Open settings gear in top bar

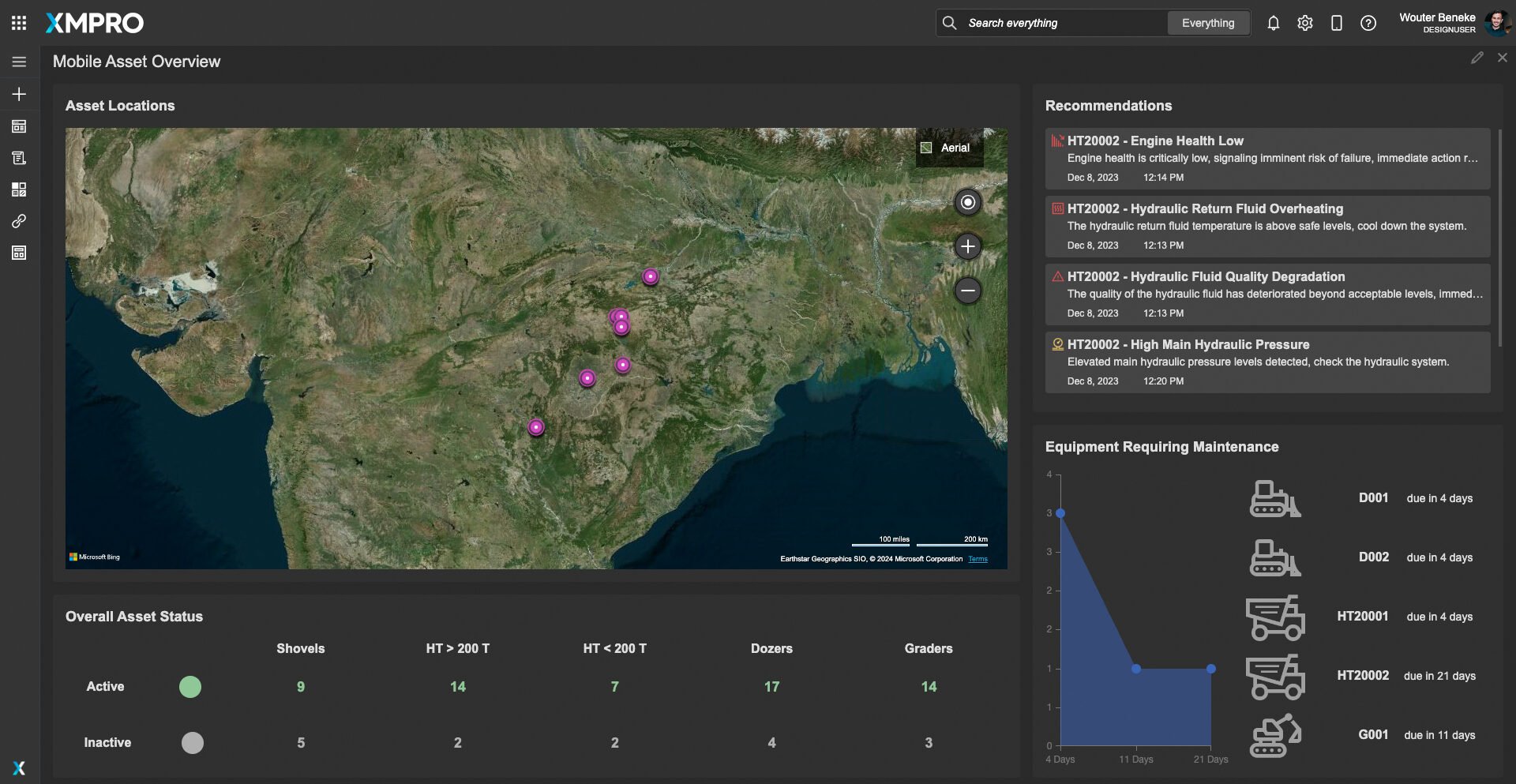pyautogui.click(x=1304, y=23)
